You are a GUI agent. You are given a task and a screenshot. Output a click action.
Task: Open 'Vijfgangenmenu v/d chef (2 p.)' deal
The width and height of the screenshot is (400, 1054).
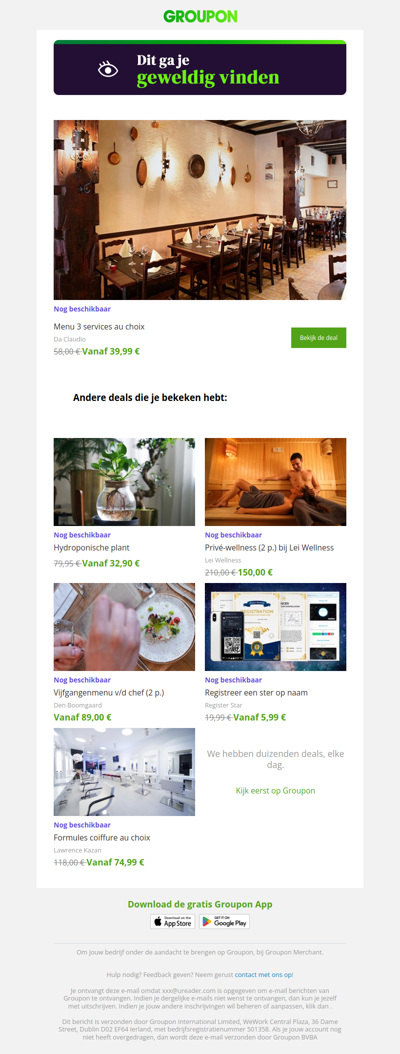[109, 692]
